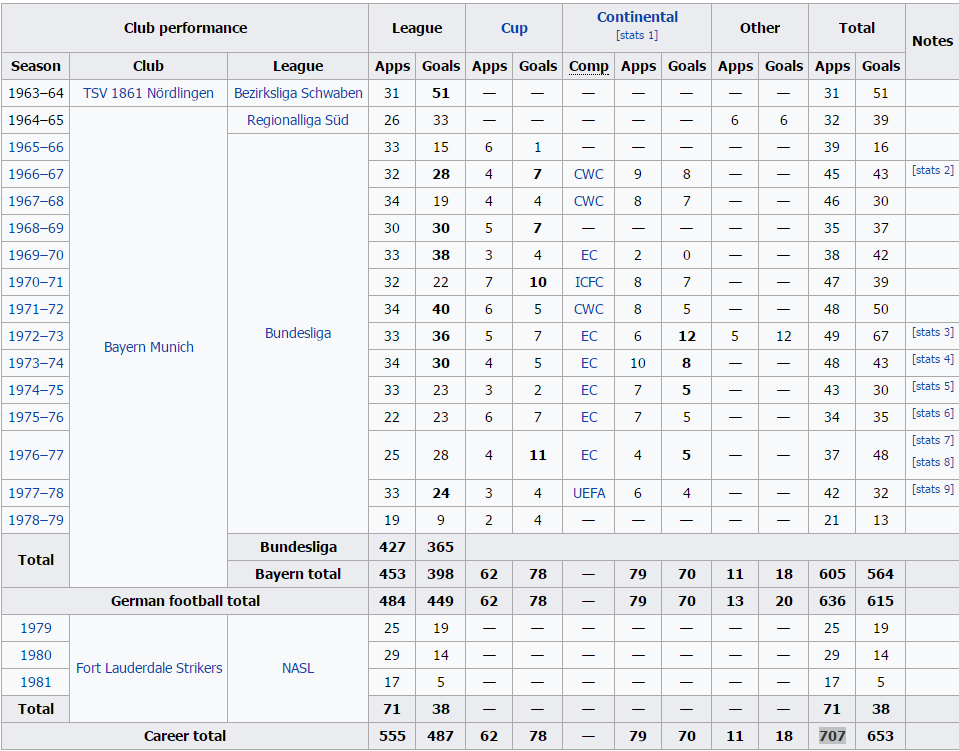The width and height of the screenshot is (959, 751).
Task: Open the 1973–74 season link
Action: pyautogui.click(x=35, y=363)
